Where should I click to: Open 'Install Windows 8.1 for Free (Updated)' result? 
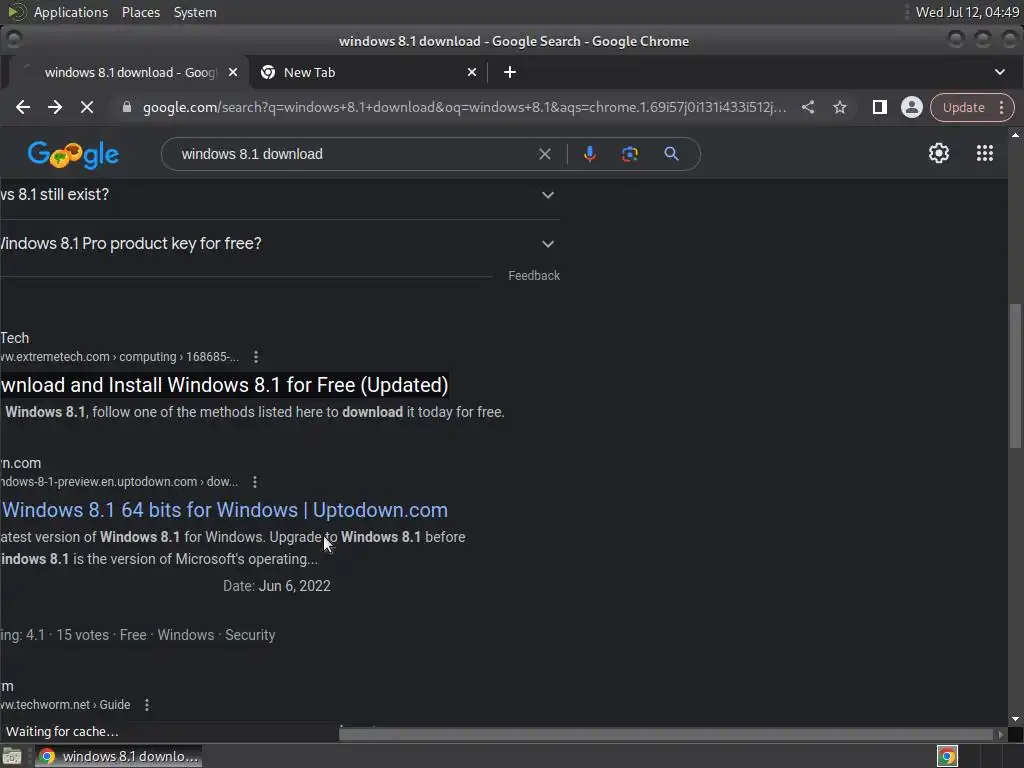[x=224, y=385]
